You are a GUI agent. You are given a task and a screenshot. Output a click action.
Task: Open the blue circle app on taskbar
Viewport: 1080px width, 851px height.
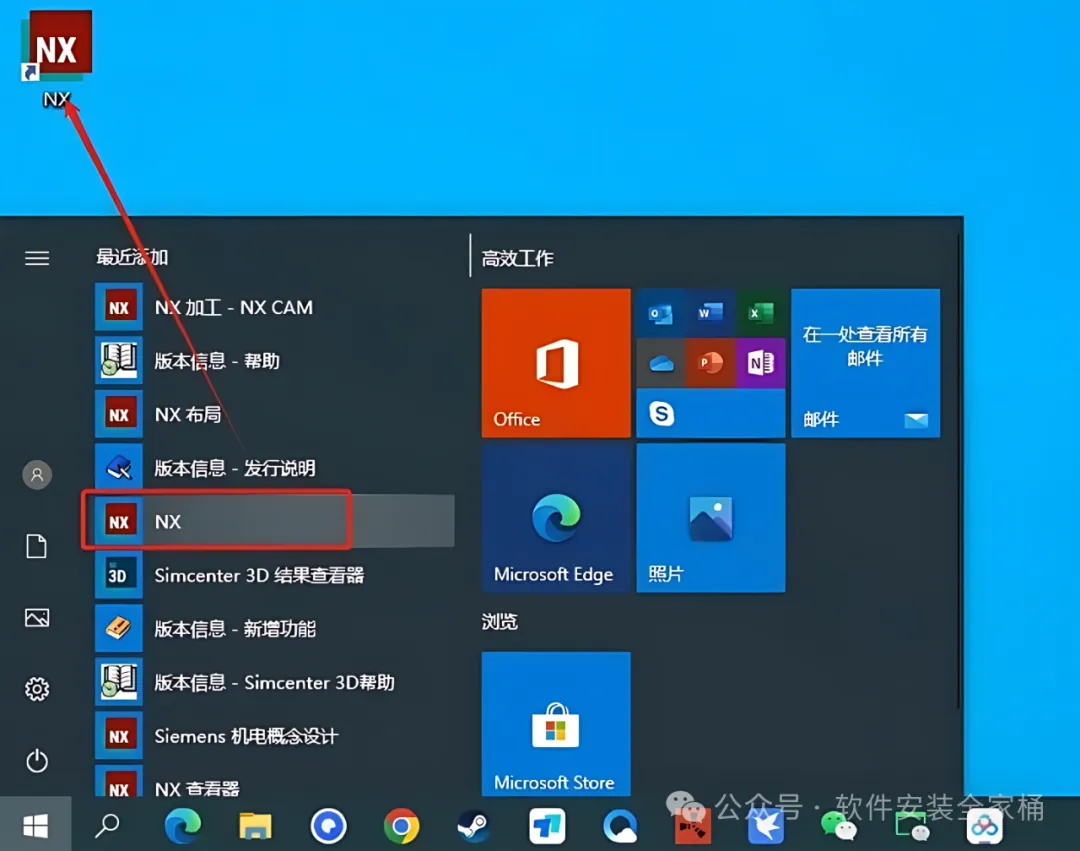[x=328, y=826]
